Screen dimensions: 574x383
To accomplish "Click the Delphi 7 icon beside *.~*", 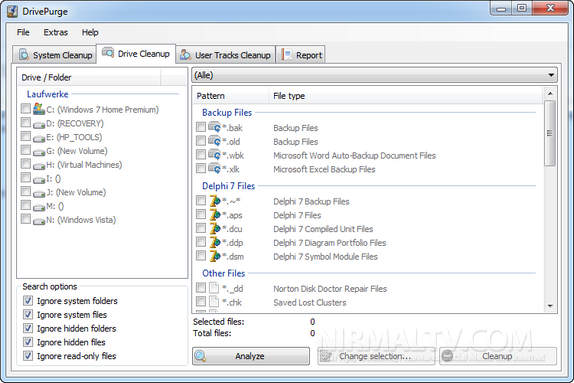I will [x=215, y=201].
